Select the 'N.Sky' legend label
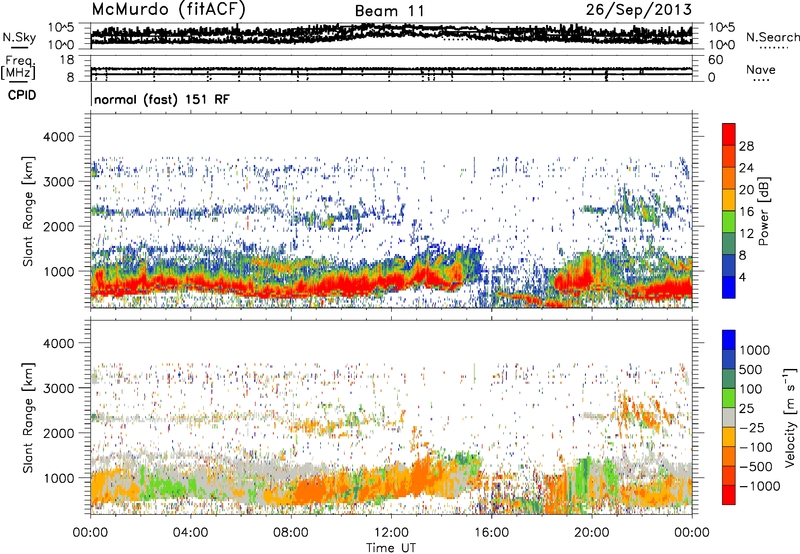 coord(19,37)
